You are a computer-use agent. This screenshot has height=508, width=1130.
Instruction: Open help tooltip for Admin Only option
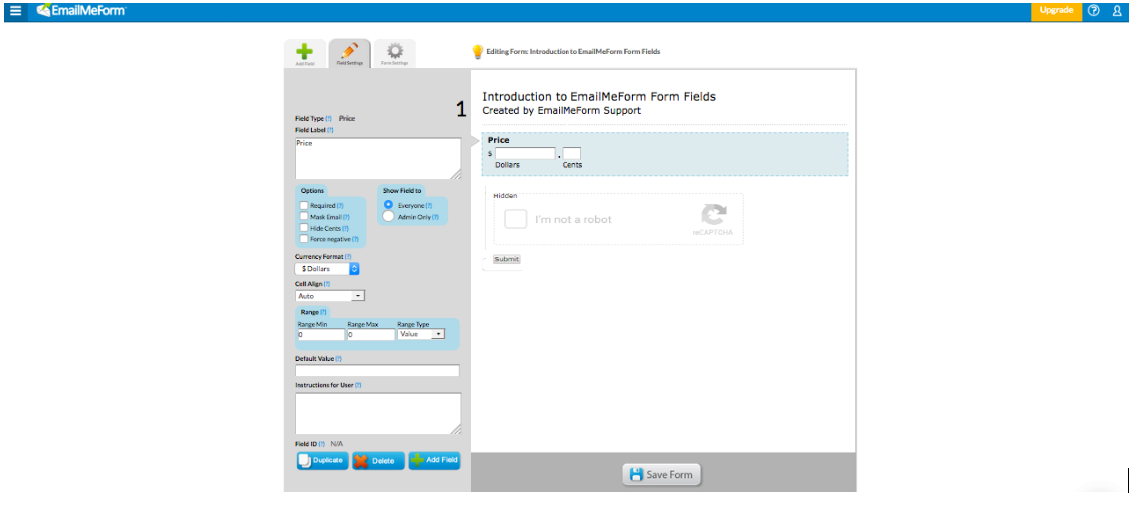click(435, 217)
